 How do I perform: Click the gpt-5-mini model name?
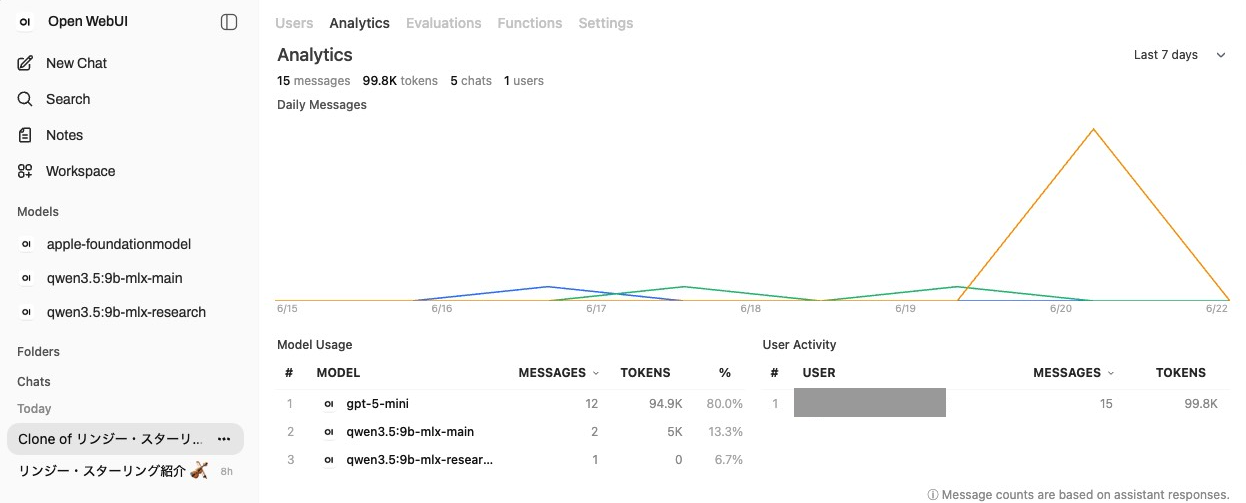[377, 404]
